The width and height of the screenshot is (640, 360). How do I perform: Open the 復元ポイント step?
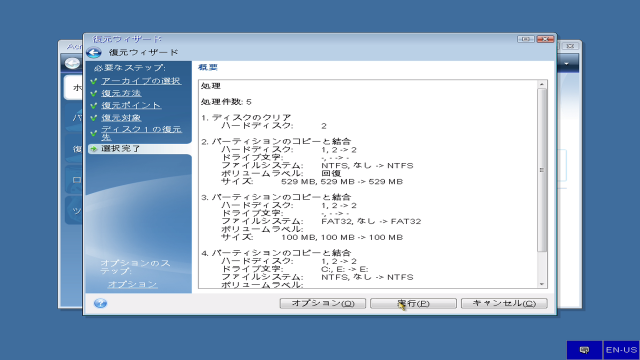(x=131, y=105)
